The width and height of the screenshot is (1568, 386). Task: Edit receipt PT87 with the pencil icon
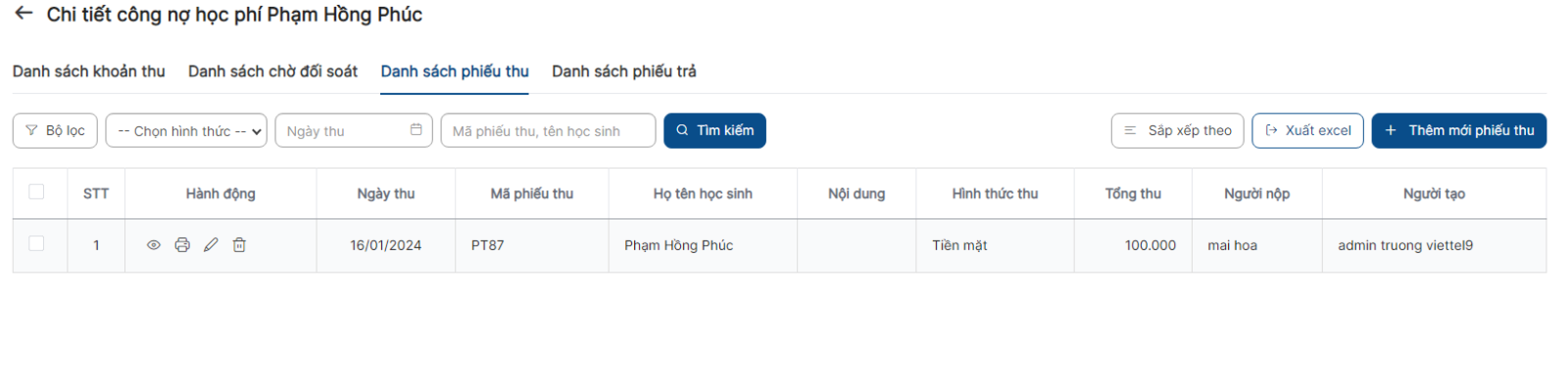pos(211,245)
